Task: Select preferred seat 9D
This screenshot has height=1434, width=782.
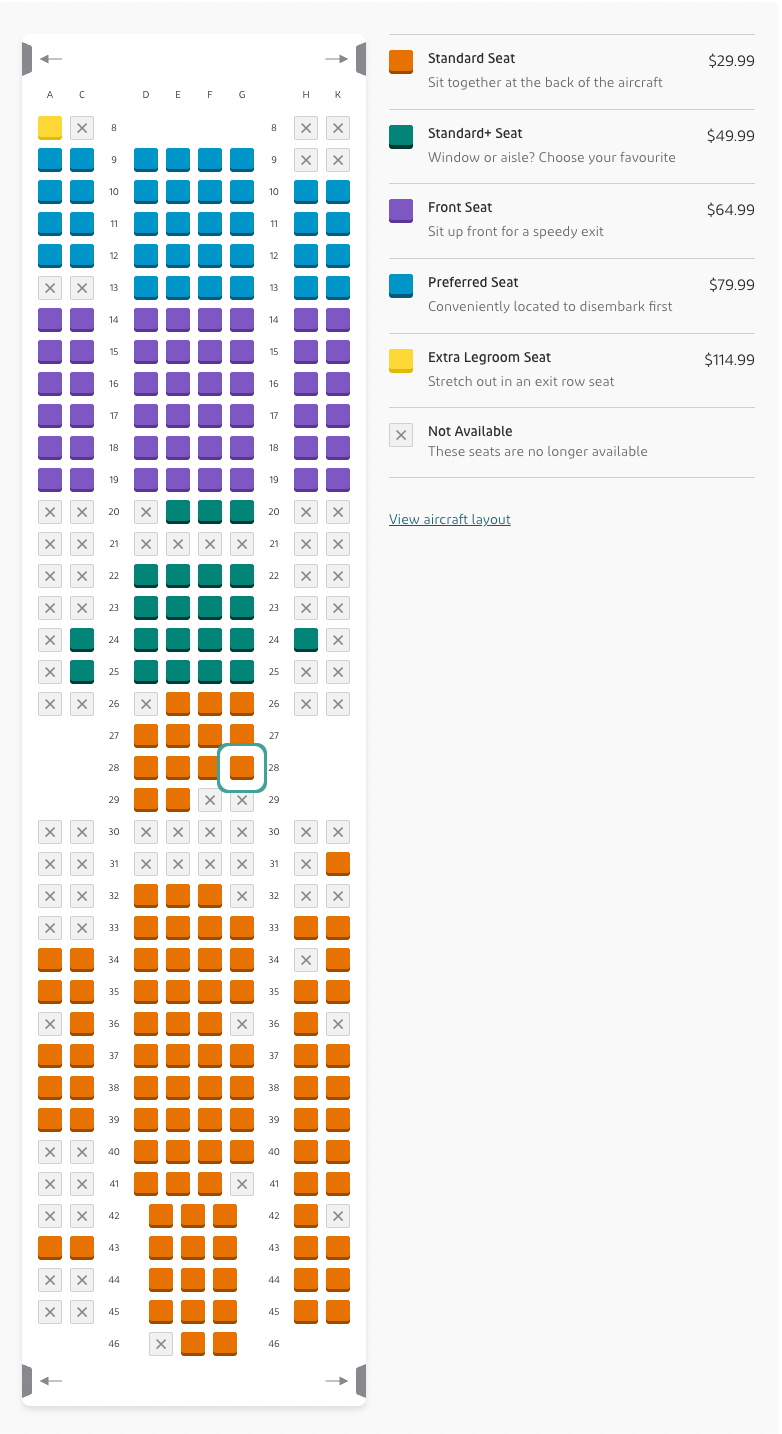Action: [x=146, y=160]
